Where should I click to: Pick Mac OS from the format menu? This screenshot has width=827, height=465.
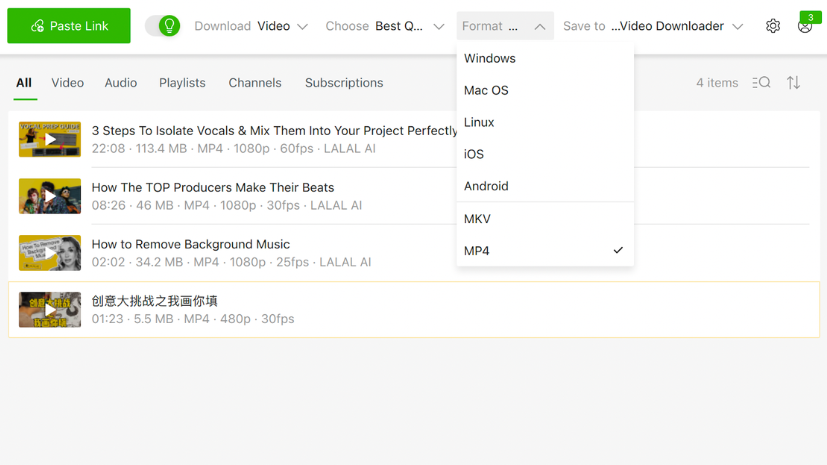486,90
